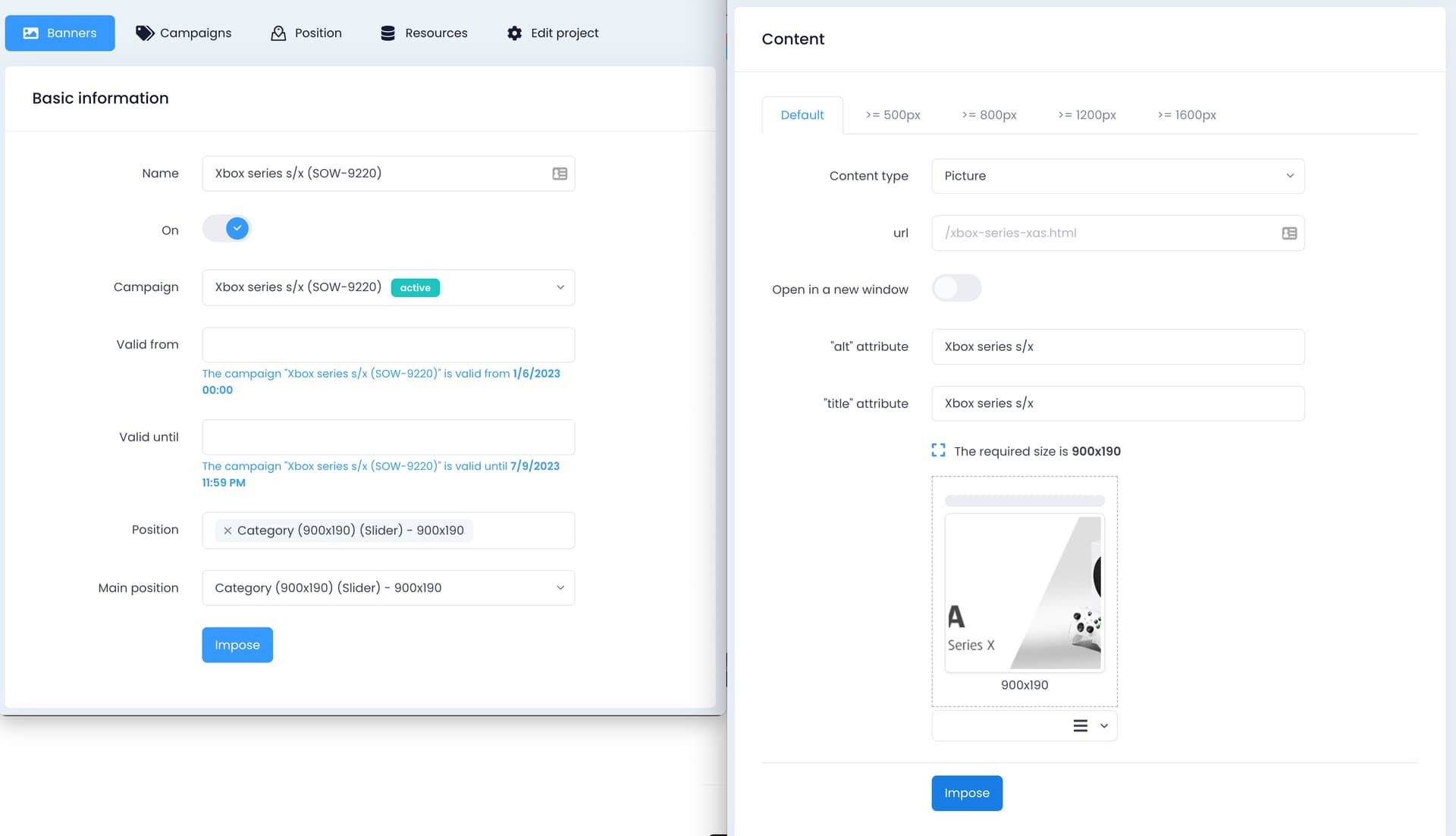The image size is (1456, 836).
Task: Click the valid from 1/6/2023 hint text
Action: pyautogui.click(x=381, y=382)
